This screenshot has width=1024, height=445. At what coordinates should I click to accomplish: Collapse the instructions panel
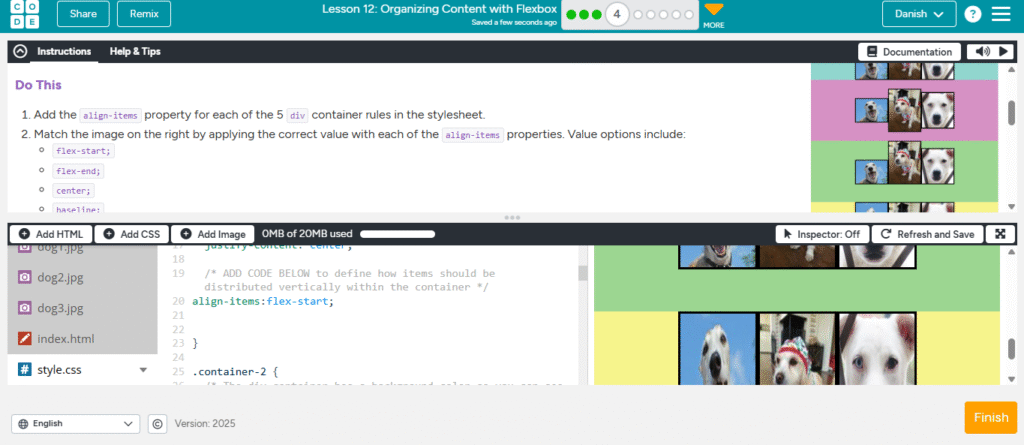20,52
